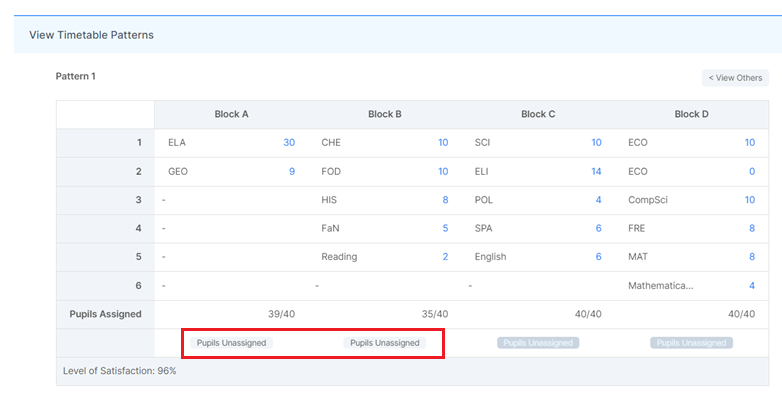This screenshot has height=396, width=782.
Task: Click the Reading subject cell
Action: (x=339, y=257)
